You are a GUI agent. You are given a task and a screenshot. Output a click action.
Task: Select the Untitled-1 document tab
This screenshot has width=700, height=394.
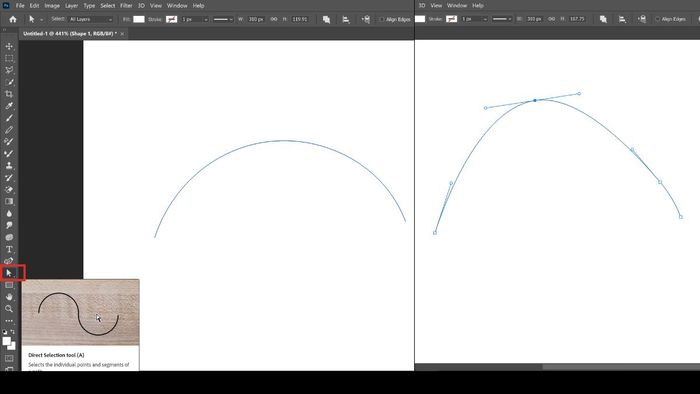pos(70,33)
